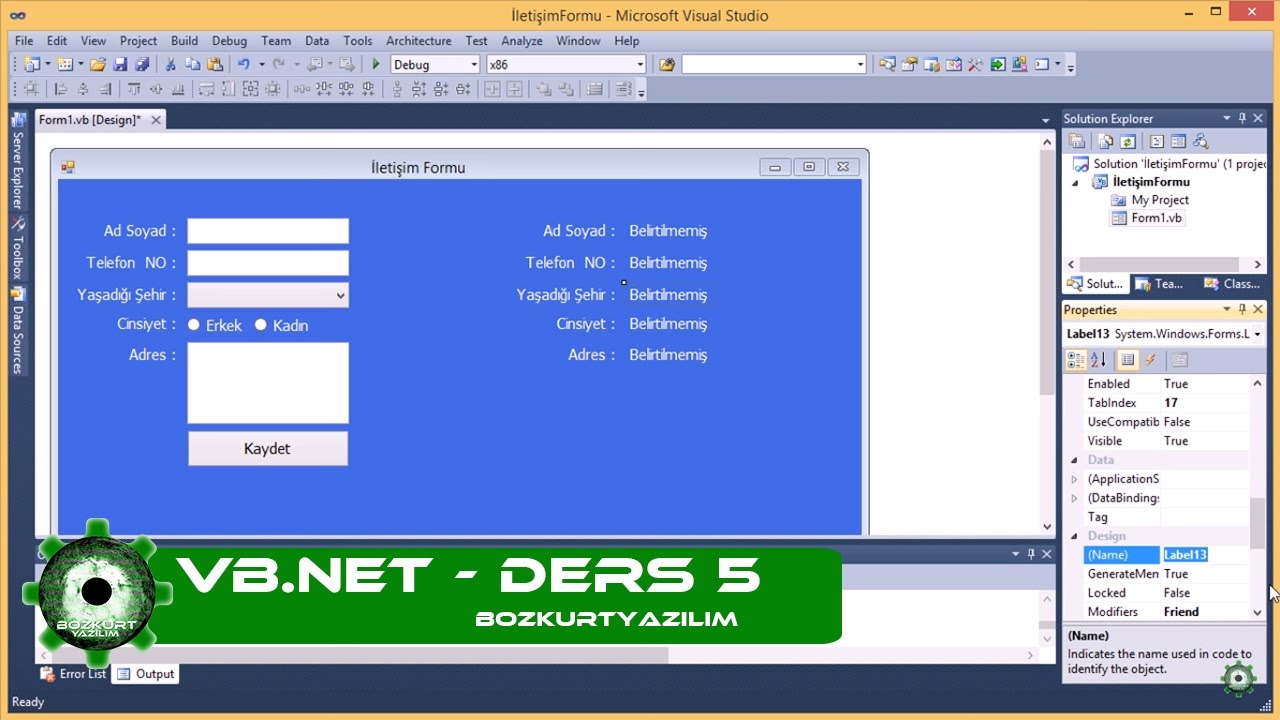The image size is (1280, 720).
Task: Open the Yaşadığı Şehir combo box
Action: point(340,295)
